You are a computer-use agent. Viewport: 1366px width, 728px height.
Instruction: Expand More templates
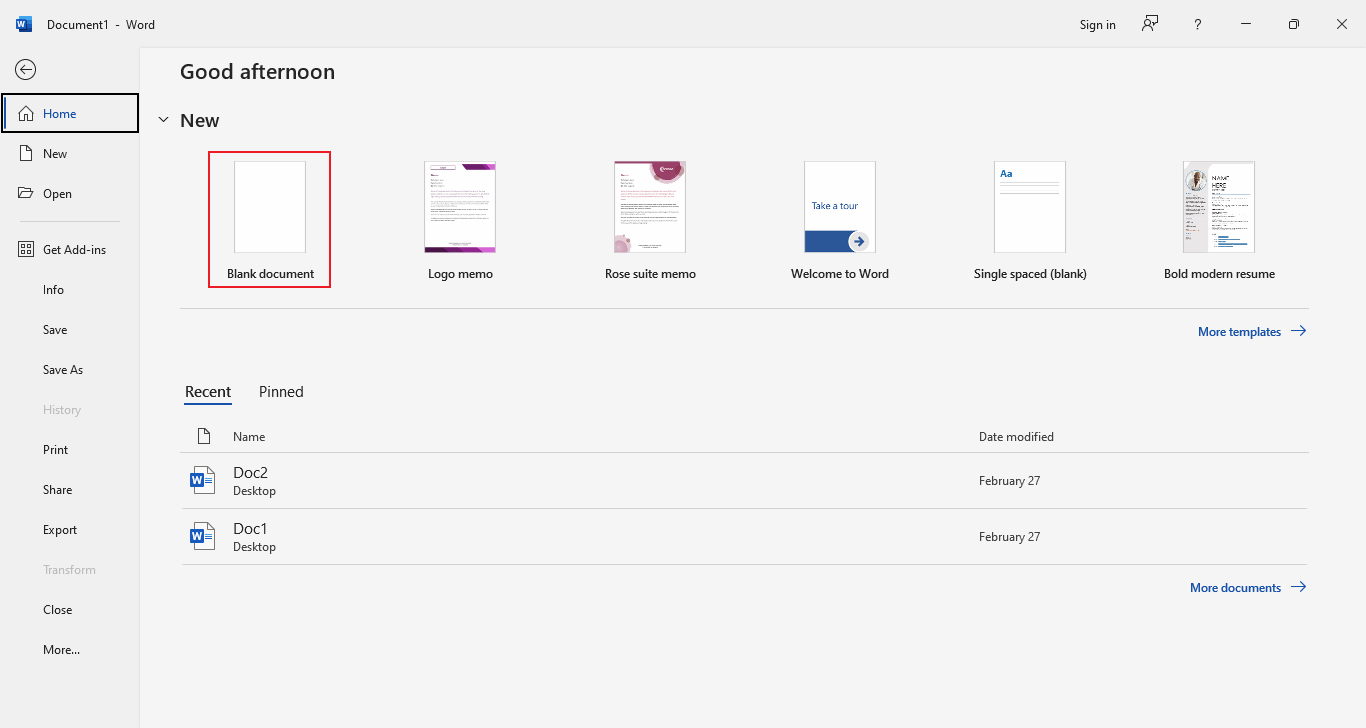[x=1240, y=331]
